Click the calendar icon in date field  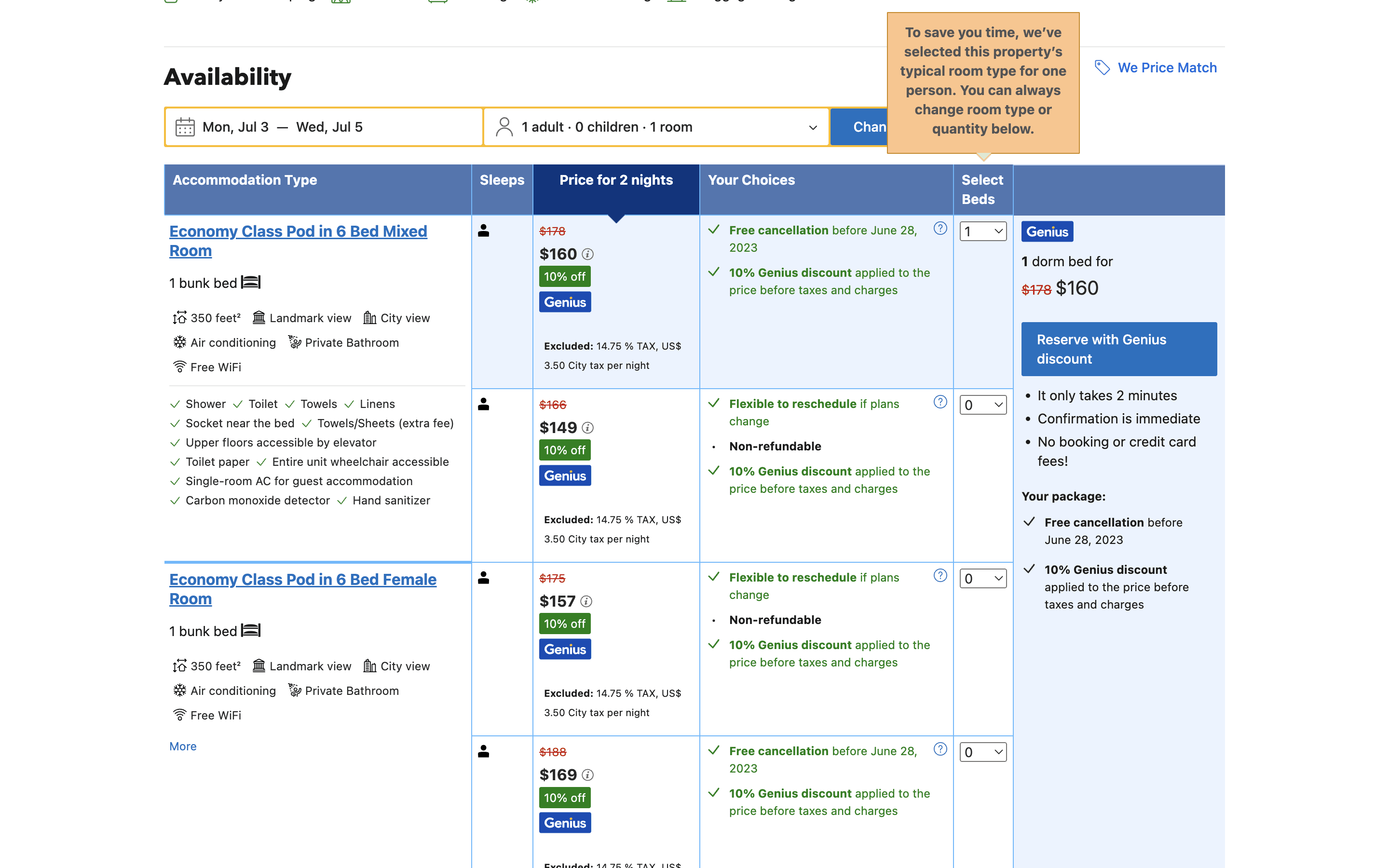[185, 127]
